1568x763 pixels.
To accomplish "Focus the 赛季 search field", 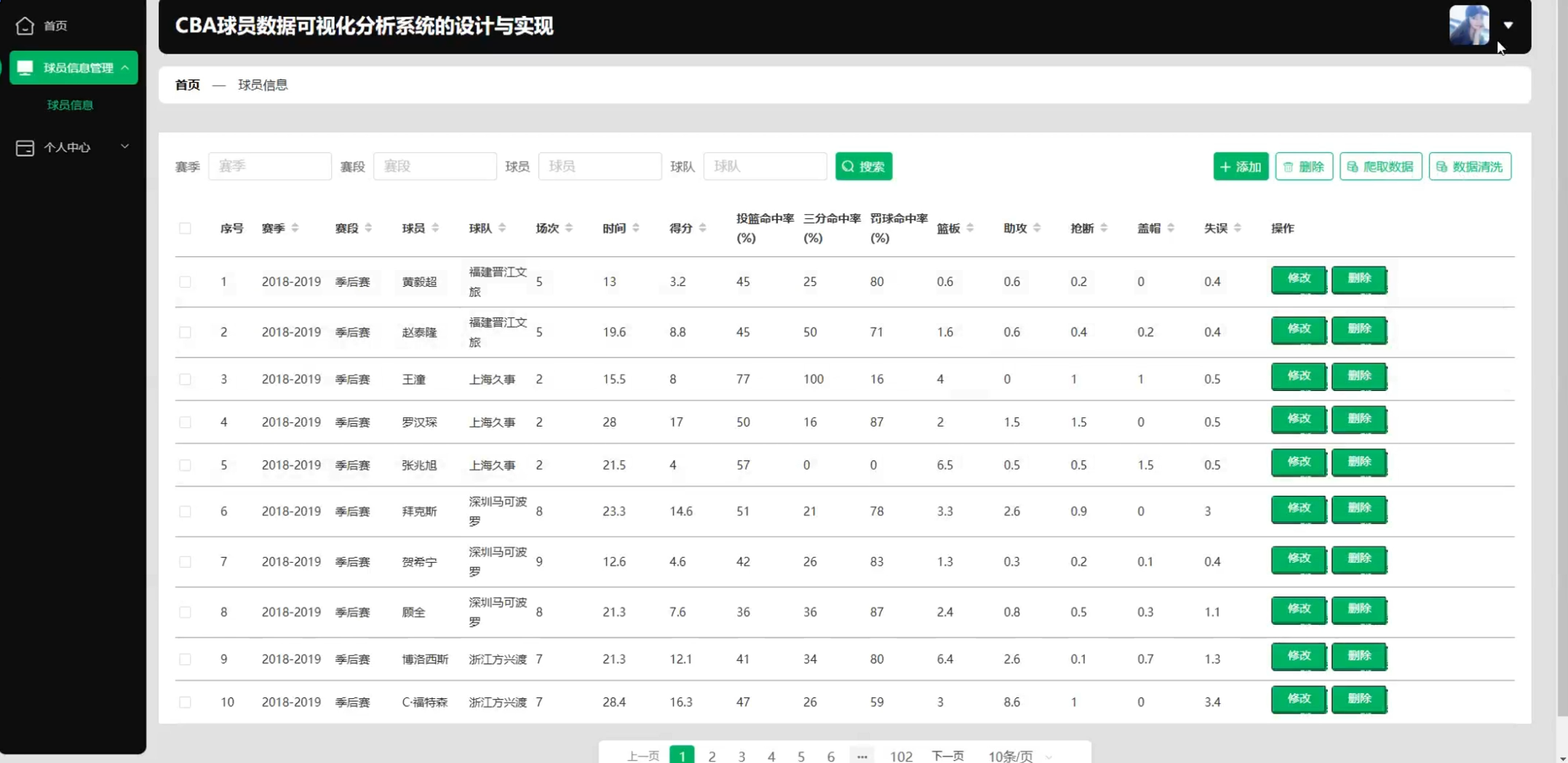I will pyautogui.click(x=270, y=166).
